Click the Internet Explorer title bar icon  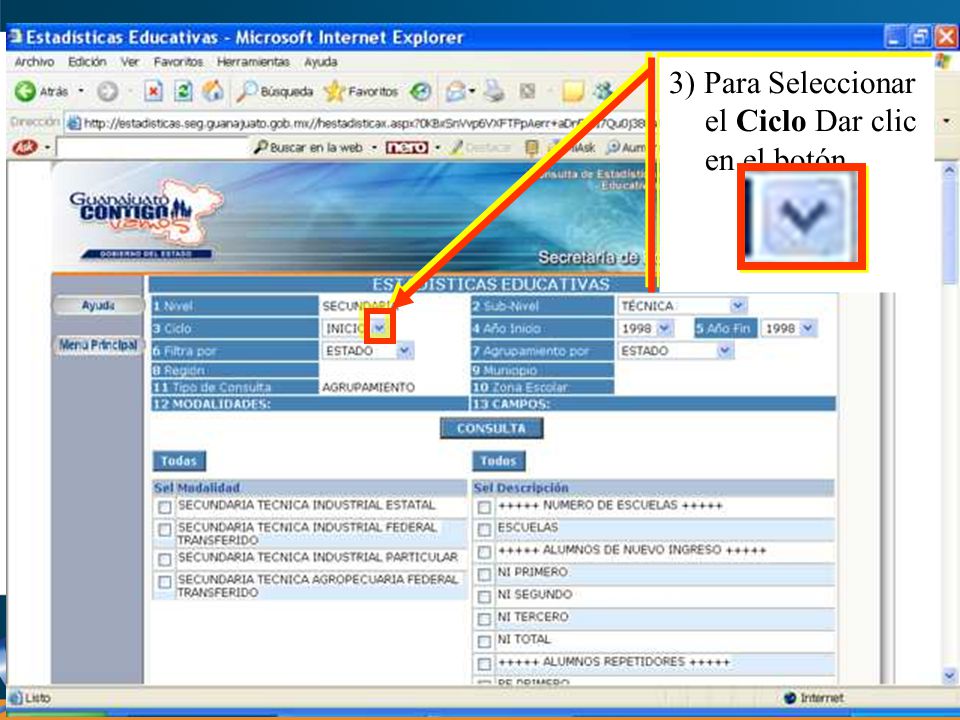[x=16, y=37]
